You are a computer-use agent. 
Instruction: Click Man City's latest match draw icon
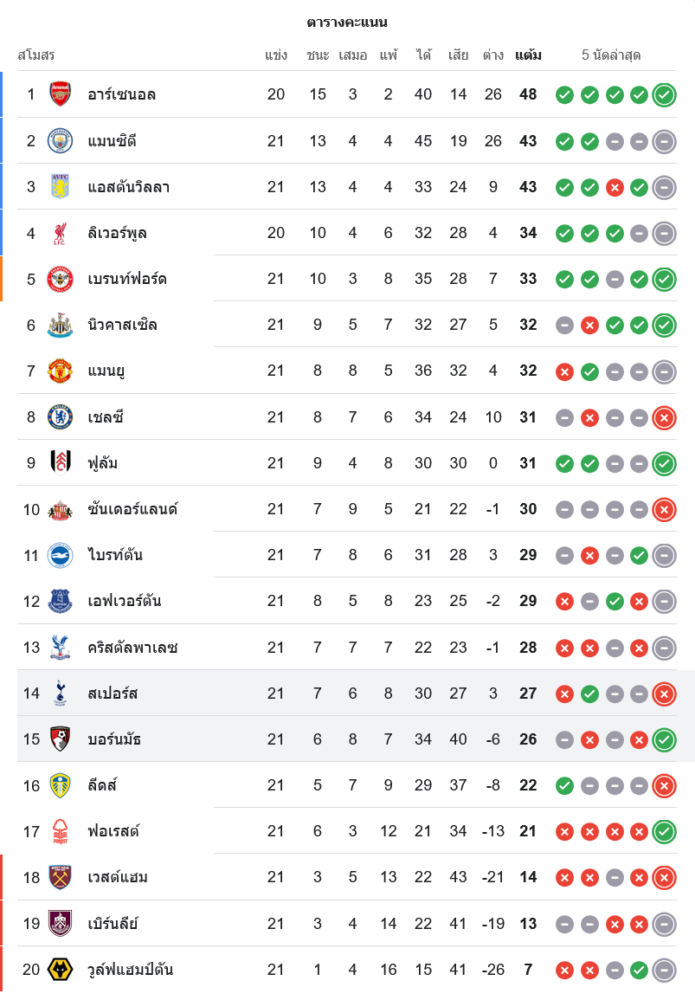pos(664,141)
